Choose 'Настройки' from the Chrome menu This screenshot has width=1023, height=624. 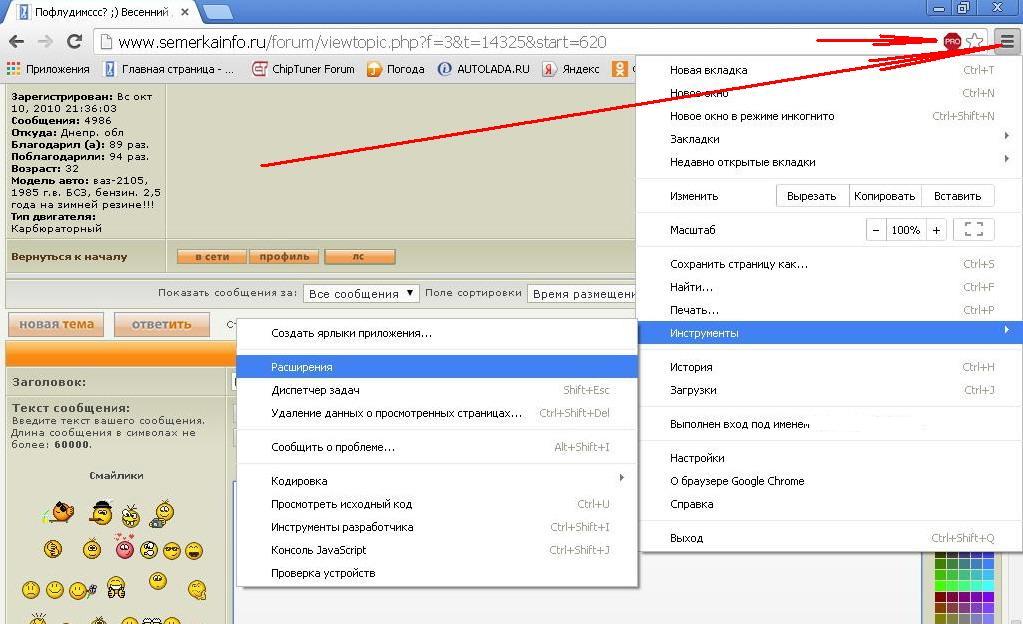(x=697, y=458)
